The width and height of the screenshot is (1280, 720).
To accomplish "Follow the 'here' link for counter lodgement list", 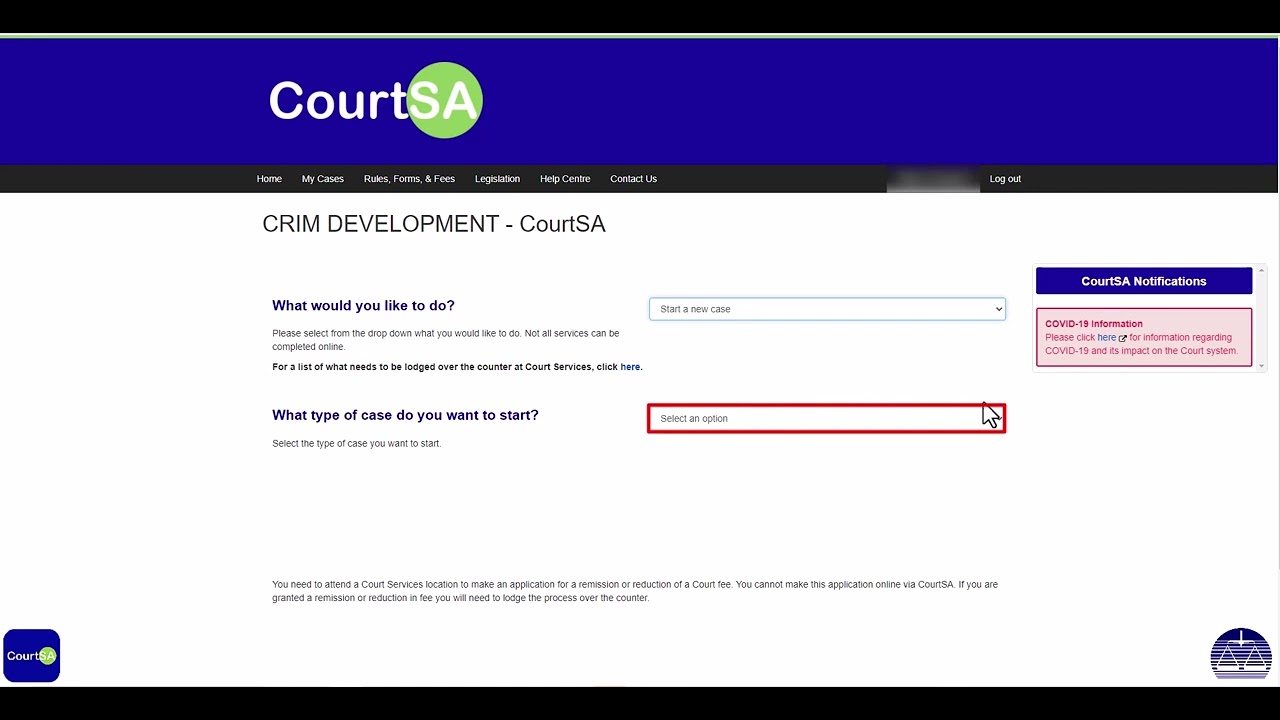I will [x=630, y=367].
